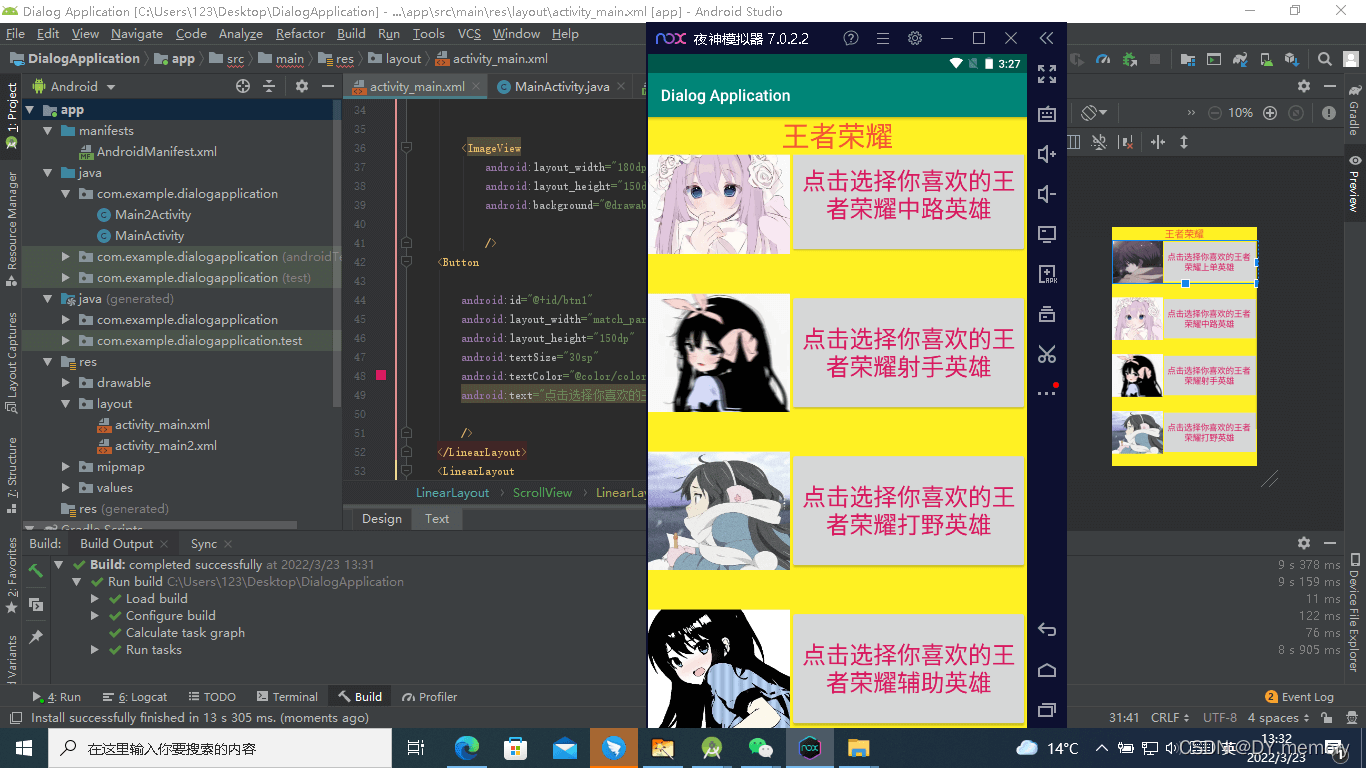Click Project panel collapse all icon
1366x768 pixels.
[x=269, y=87]
